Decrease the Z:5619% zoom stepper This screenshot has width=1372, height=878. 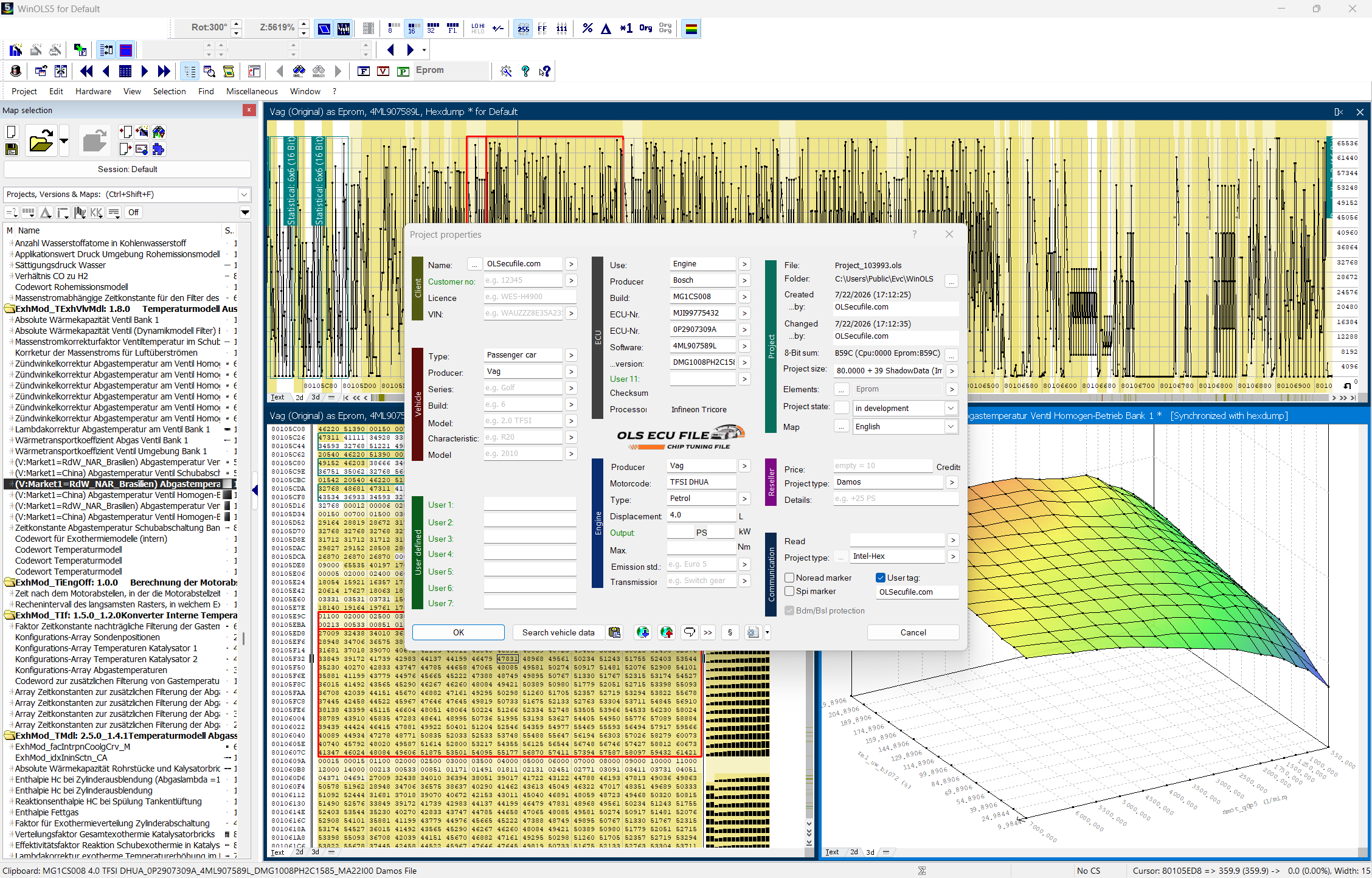pos(304,32)
